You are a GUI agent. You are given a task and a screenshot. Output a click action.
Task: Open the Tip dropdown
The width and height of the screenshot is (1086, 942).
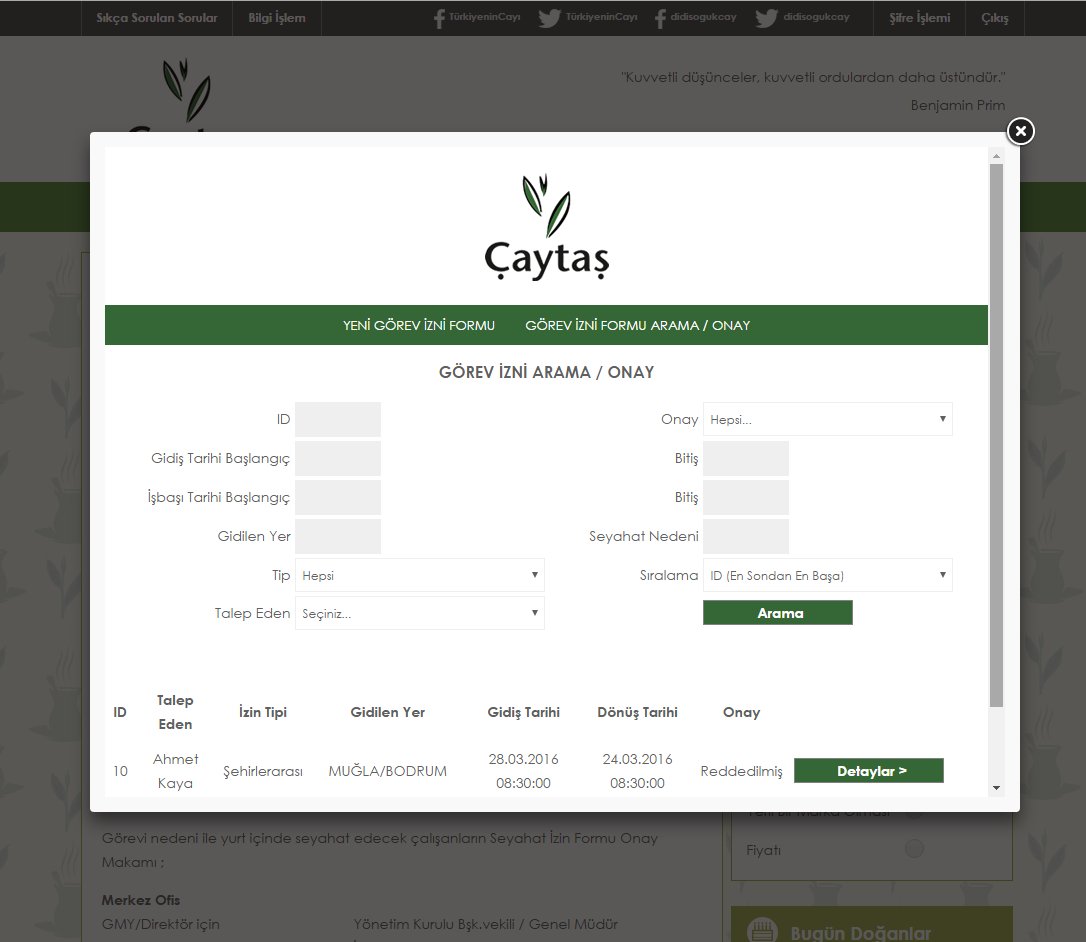pos(420,575)
